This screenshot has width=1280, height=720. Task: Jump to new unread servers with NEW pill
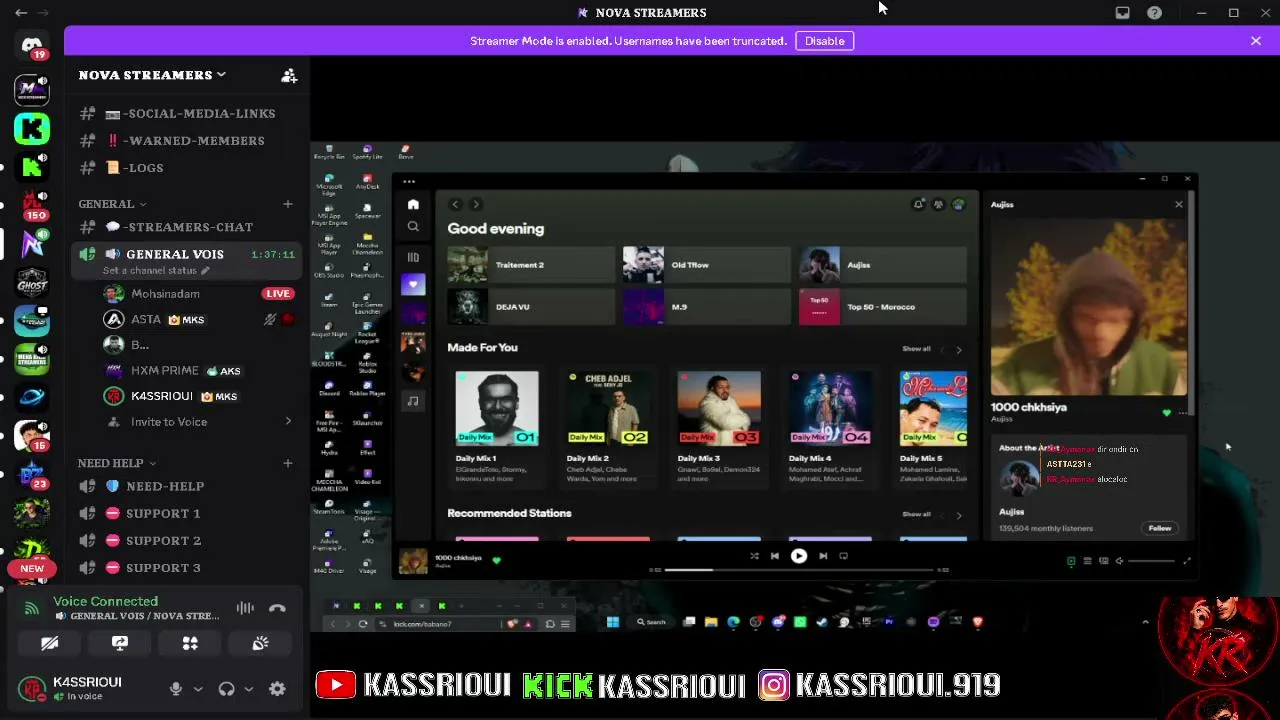[x=32, y=568]
